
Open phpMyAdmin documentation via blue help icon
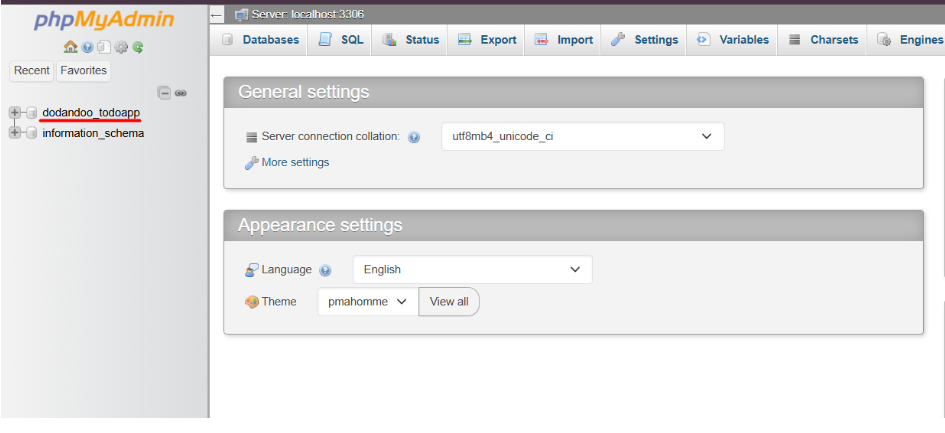(87, 47)
